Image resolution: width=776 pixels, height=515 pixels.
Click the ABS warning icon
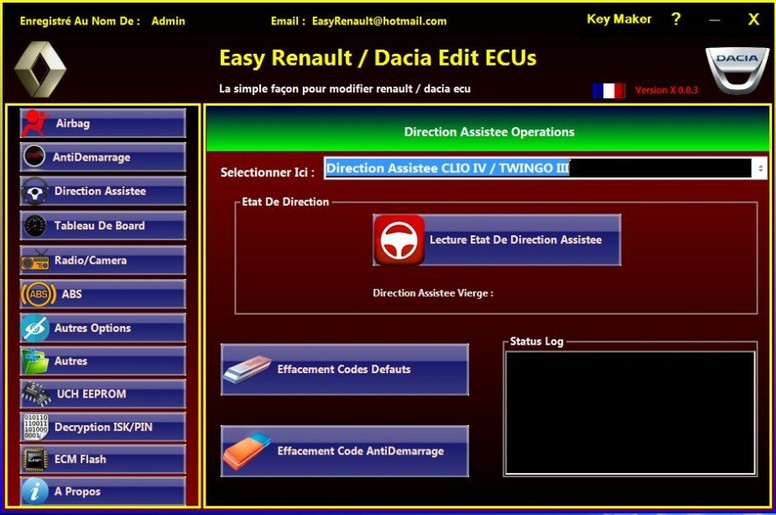click(38, 295)
